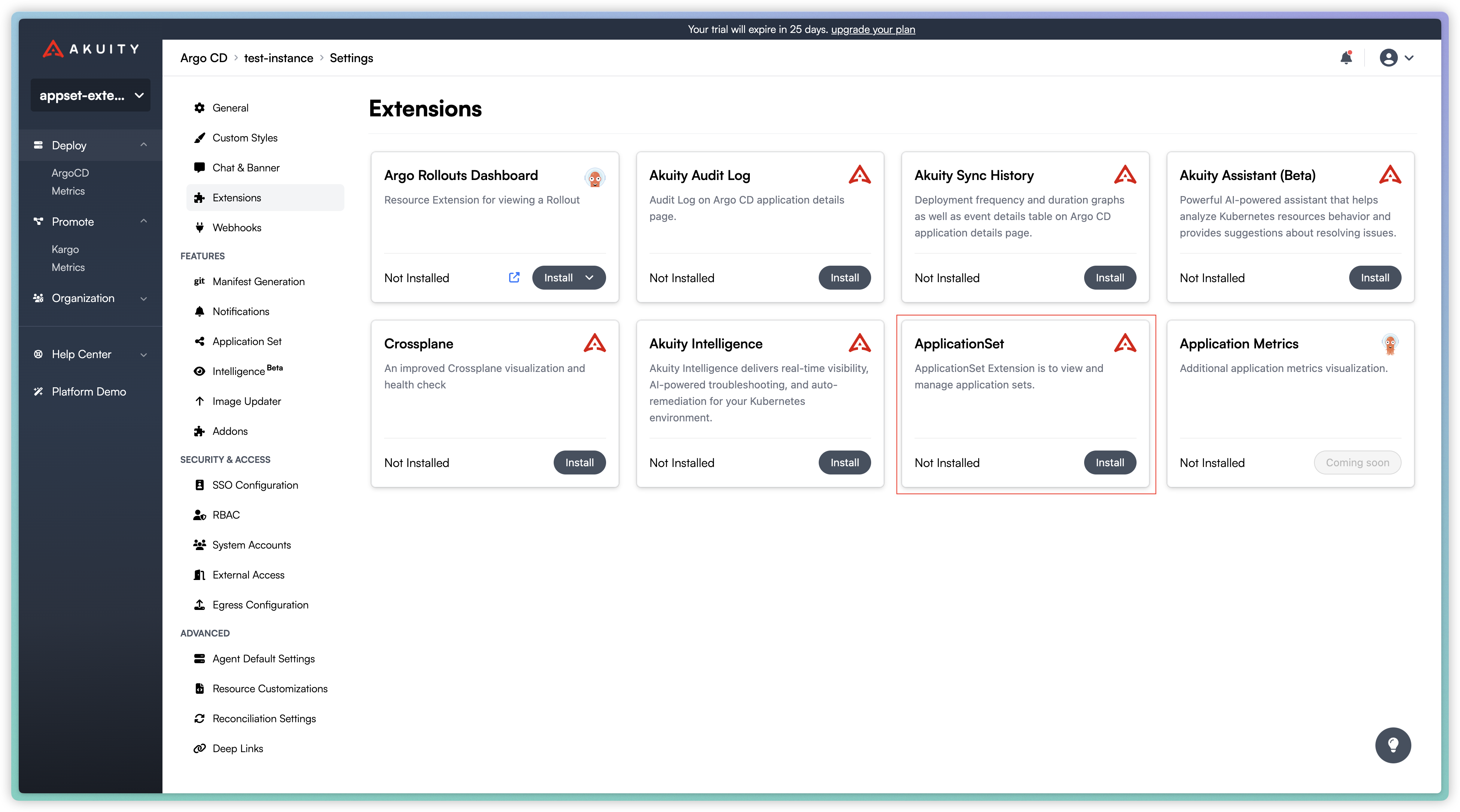This screenshot has height=812, width=1460.
Task: Open ArgoCD under Deploy
Action: click(70, 173)
